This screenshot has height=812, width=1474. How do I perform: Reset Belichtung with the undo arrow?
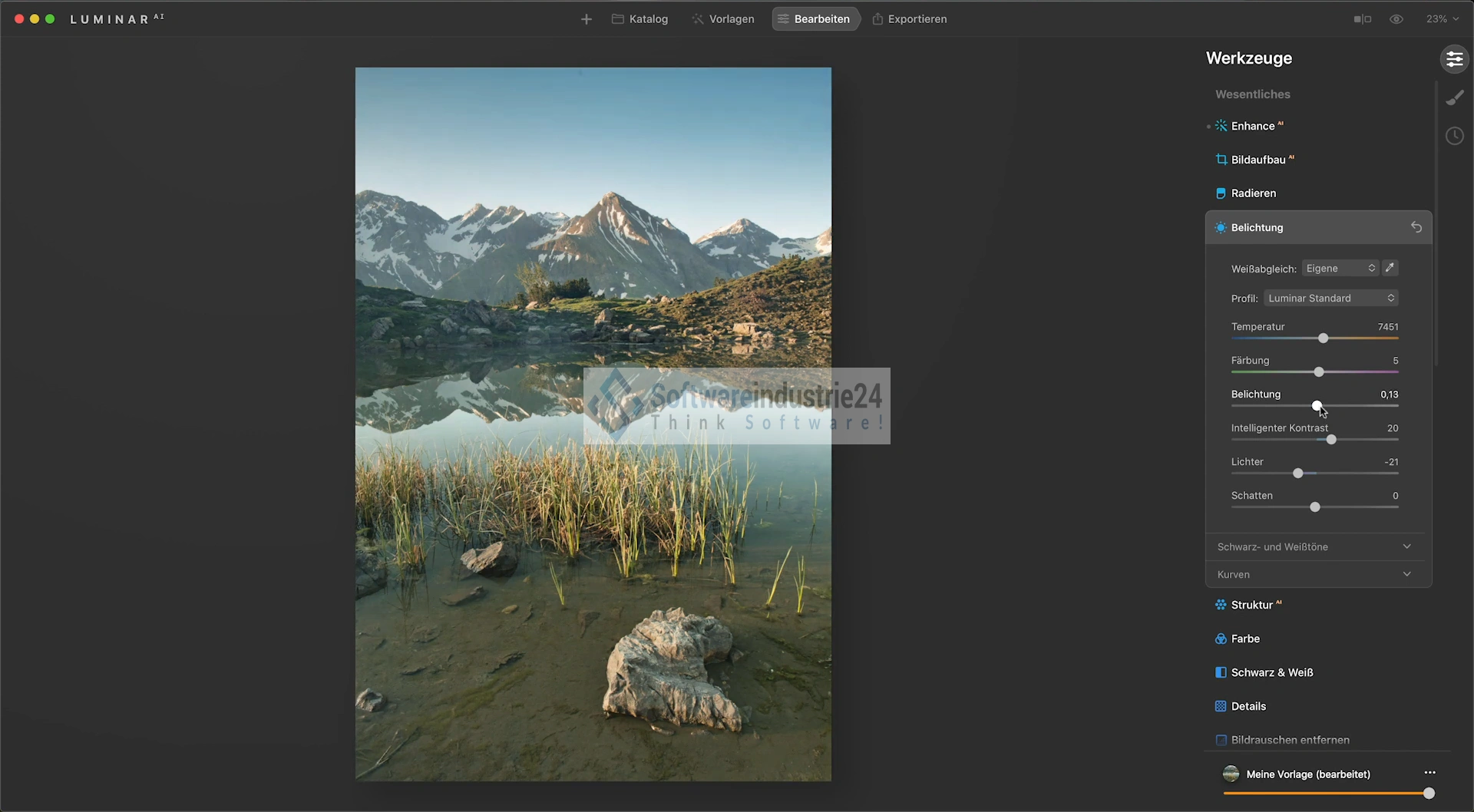click(x=1416, y=227)
